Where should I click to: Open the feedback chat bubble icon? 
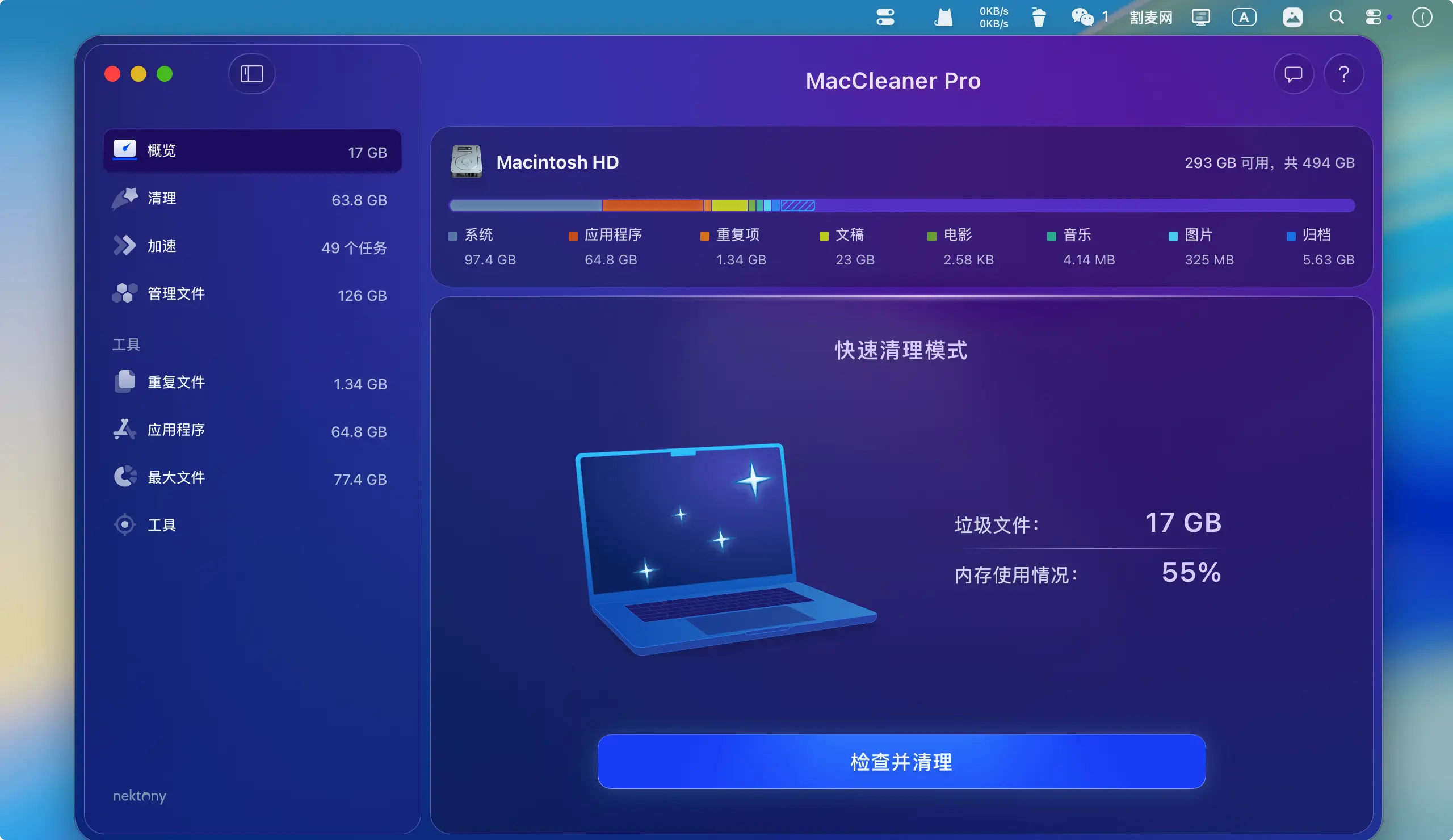(x=1294, y=74)
